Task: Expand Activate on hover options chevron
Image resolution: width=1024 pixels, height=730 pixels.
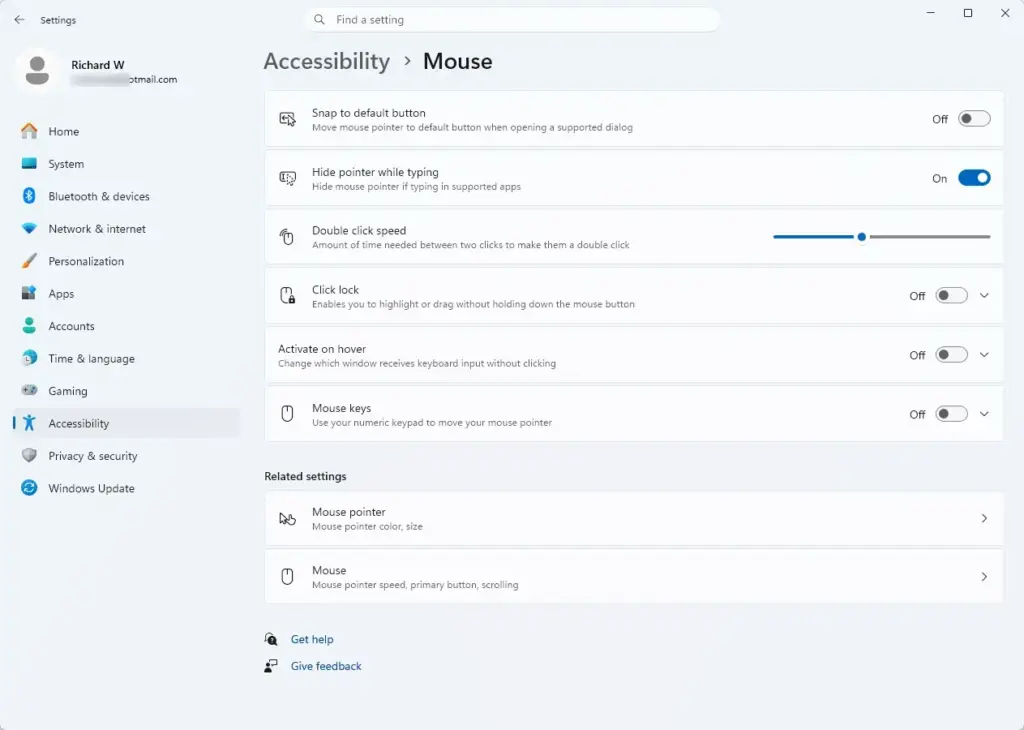Action: pos(984,355)
